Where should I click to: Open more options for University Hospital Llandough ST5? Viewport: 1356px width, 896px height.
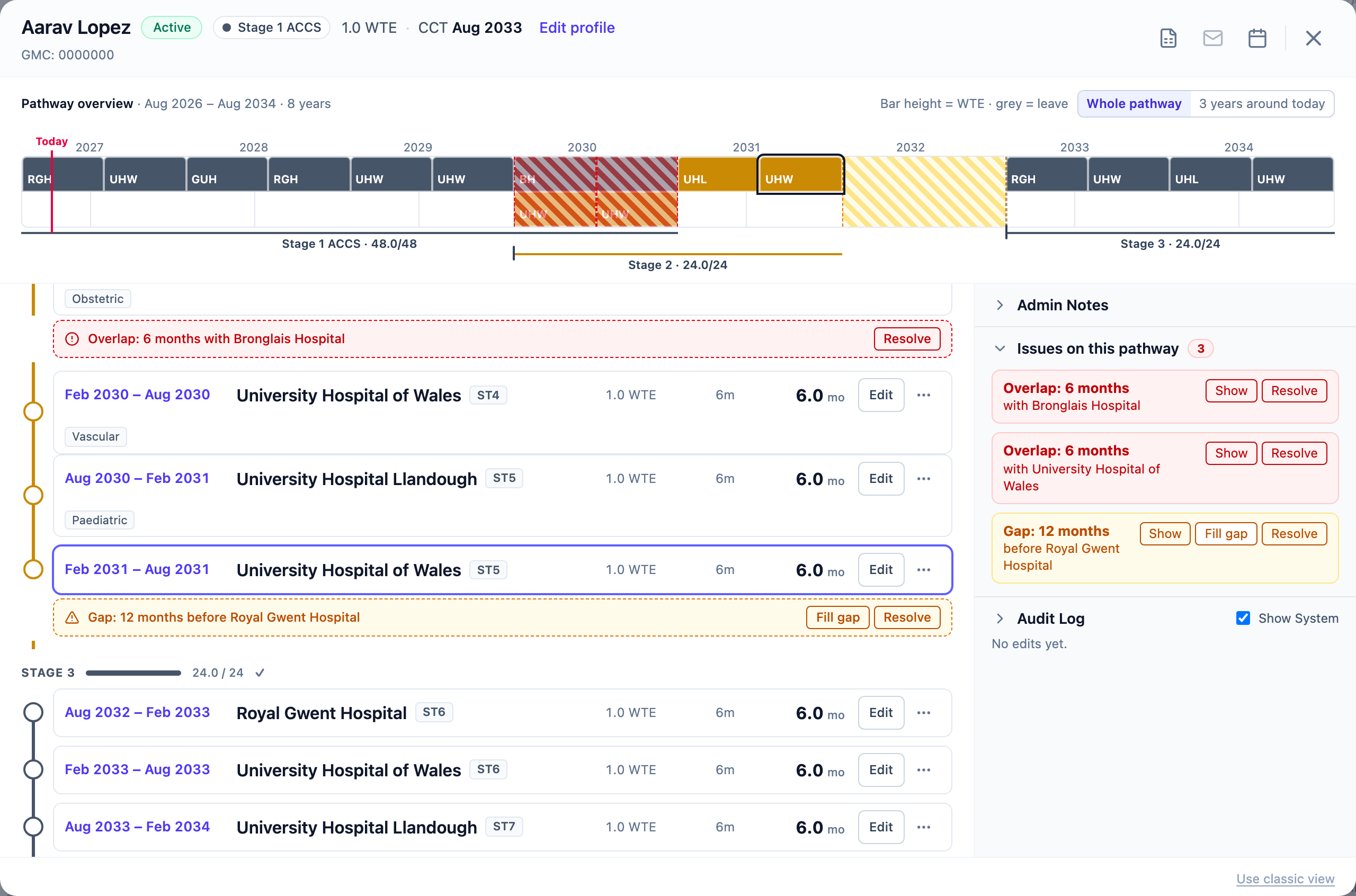(x=923, y=479)
